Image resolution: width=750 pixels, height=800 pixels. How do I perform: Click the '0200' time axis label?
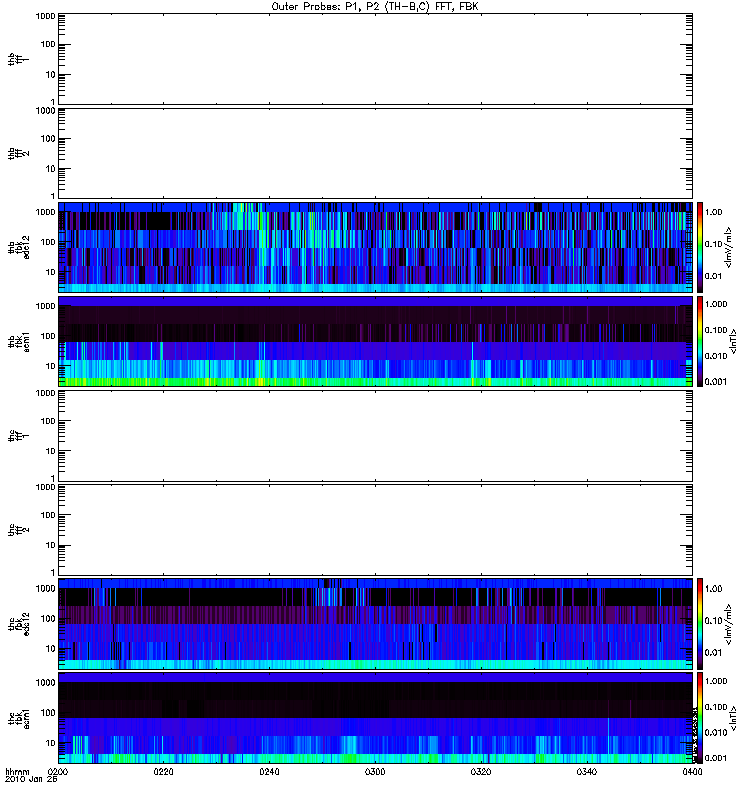tap(58, 772)
